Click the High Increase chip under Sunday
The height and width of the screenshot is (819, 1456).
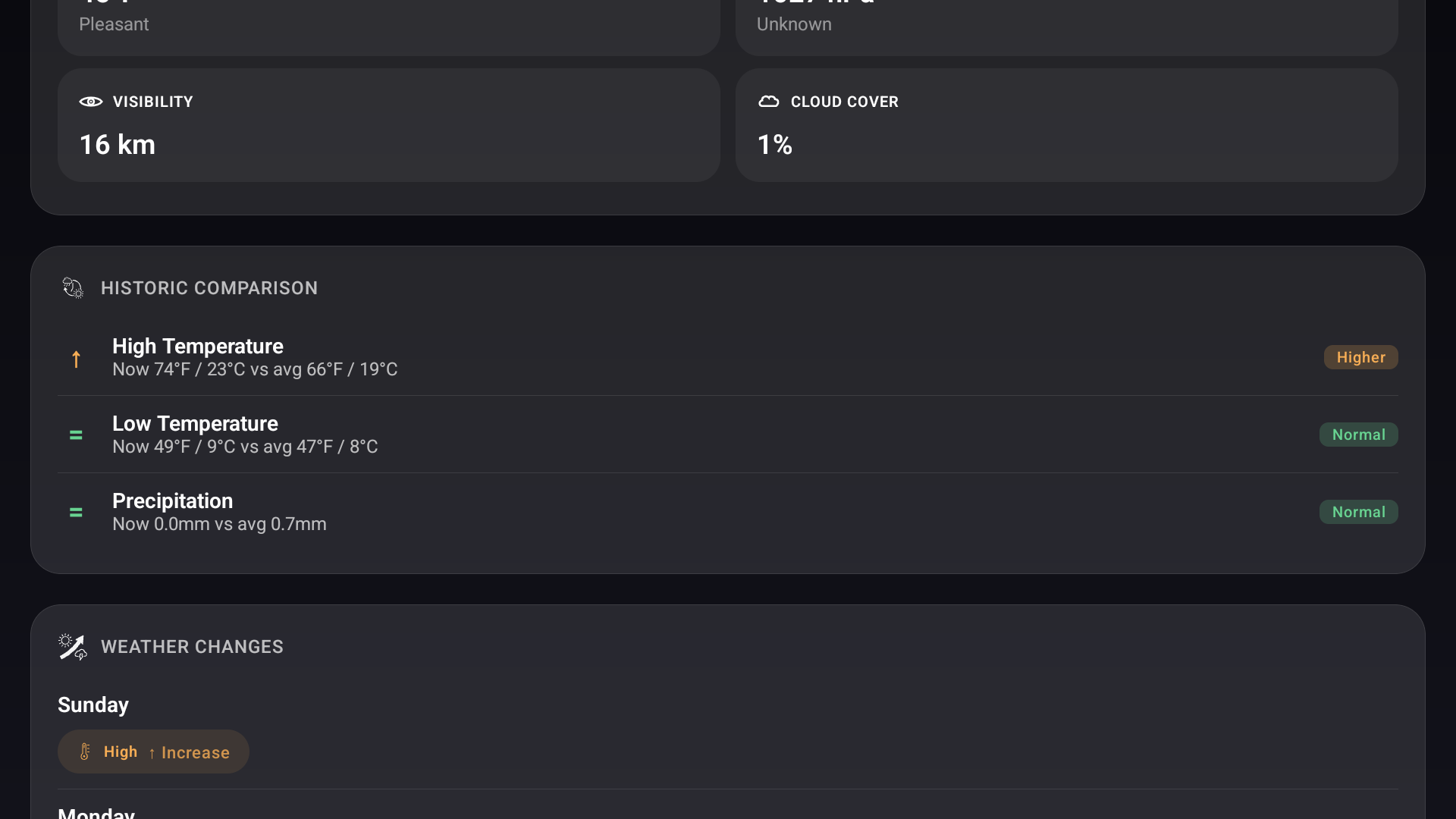(x=153, y=752)
